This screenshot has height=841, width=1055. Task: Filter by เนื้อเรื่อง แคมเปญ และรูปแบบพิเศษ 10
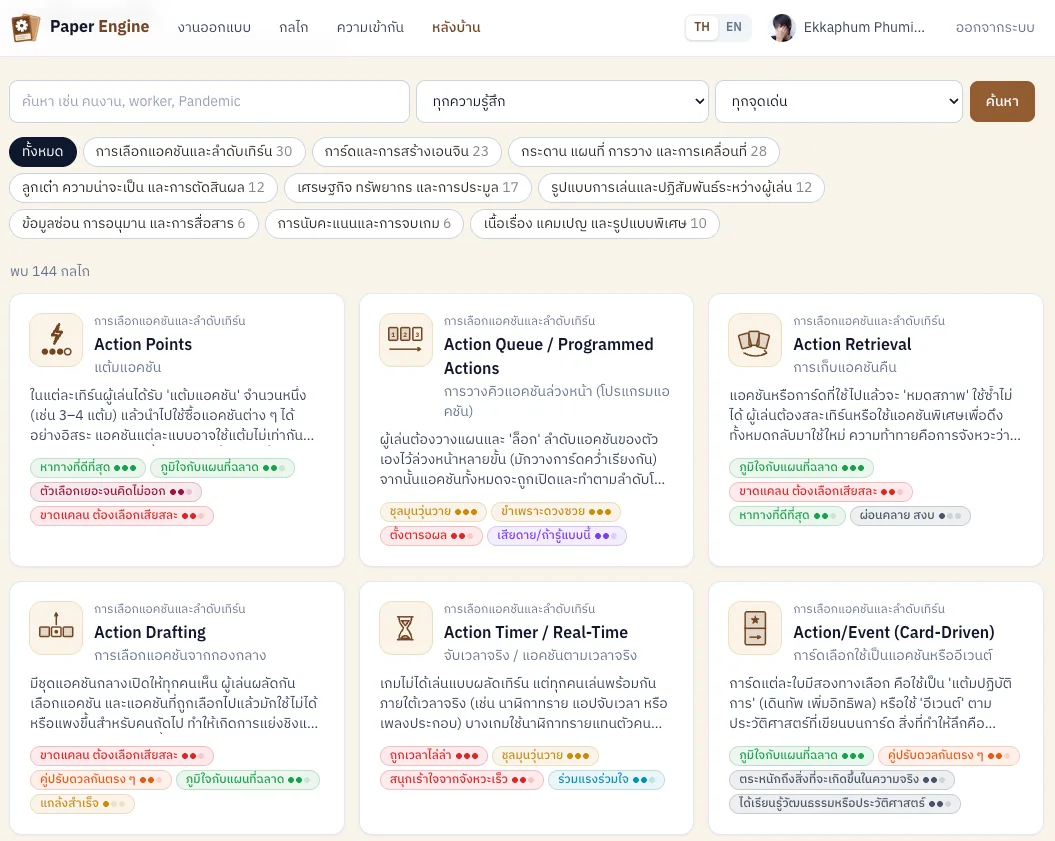[x=595, y=223]
